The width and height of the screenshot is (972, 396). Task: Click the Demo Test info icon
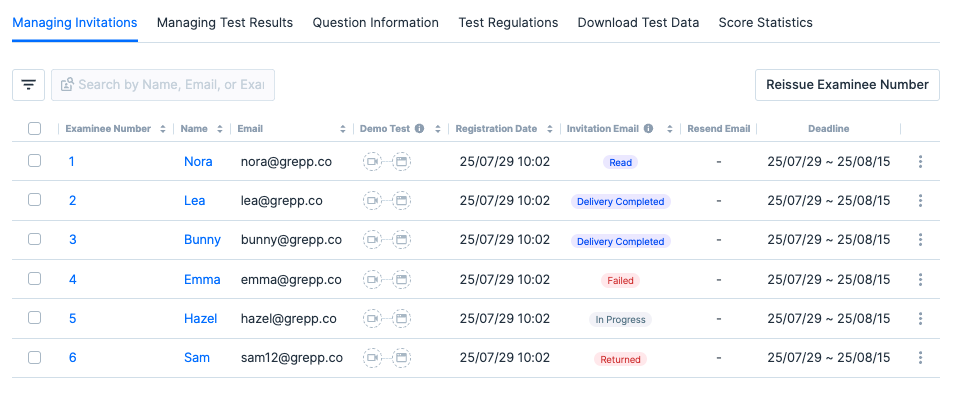420,129
